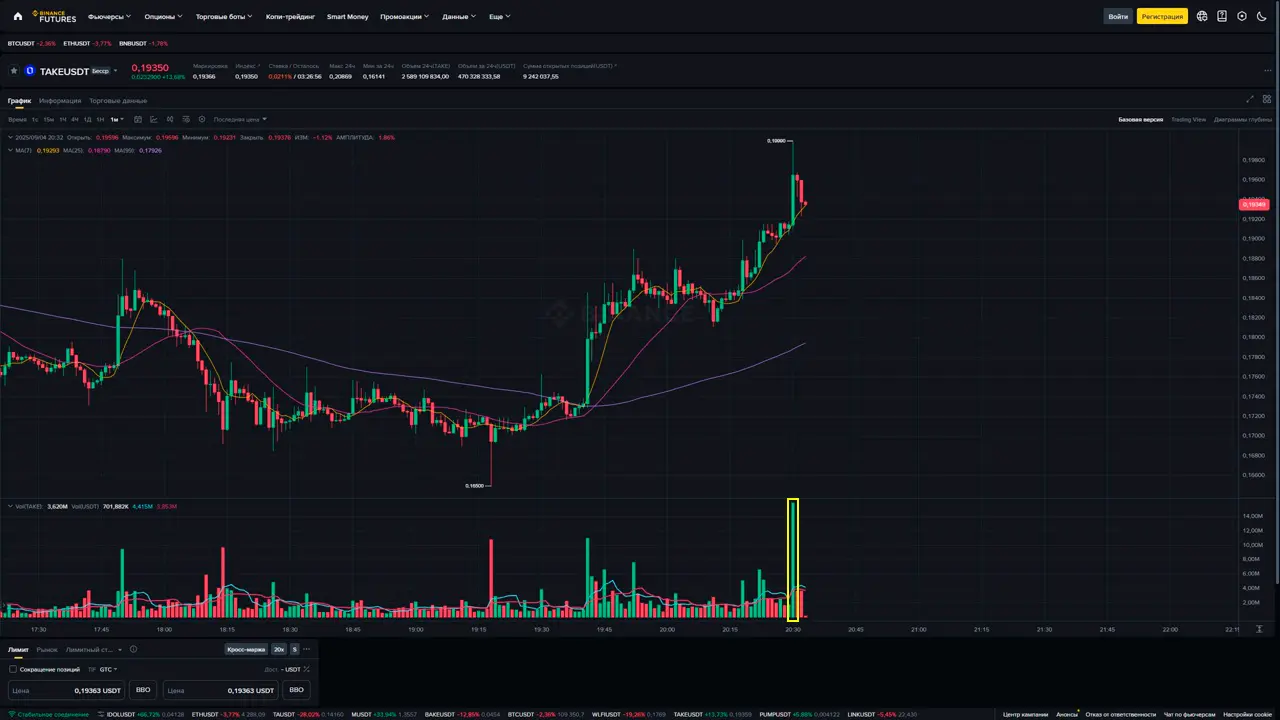Open the Binance Futures logo link
Screen dimensions: 1280x720
tap(54, 16)
